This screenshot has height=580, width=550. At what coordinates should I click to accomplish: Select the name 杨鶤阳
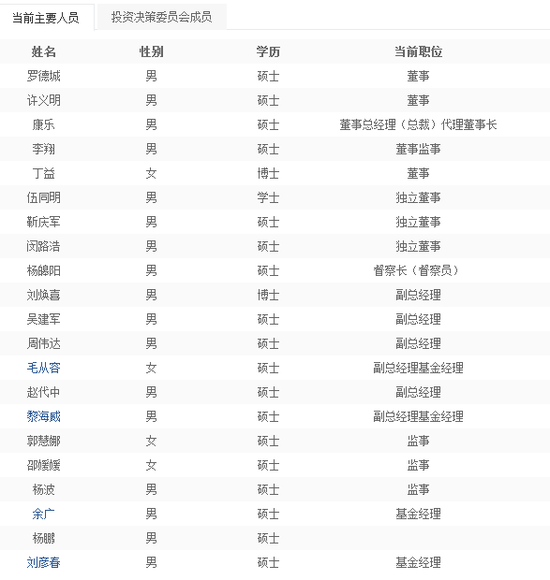coord(44,270)
